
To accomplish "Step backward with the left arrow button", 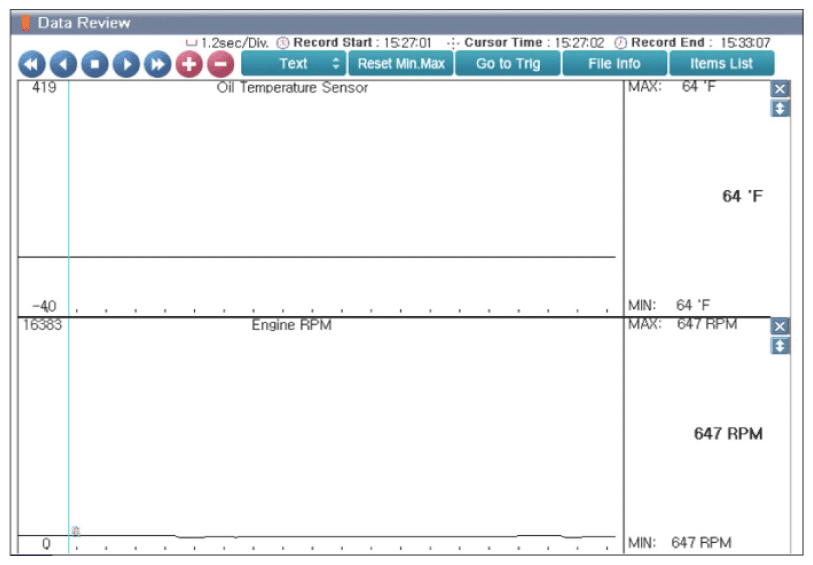I will tap(63, 64).
